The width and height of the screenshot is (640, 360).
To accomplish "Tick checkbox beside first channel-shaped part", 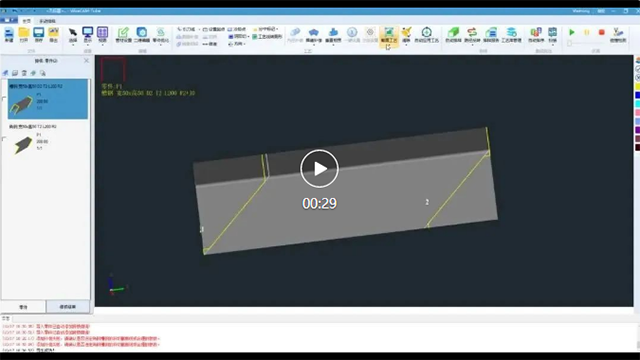I will (x=4, y=99).
